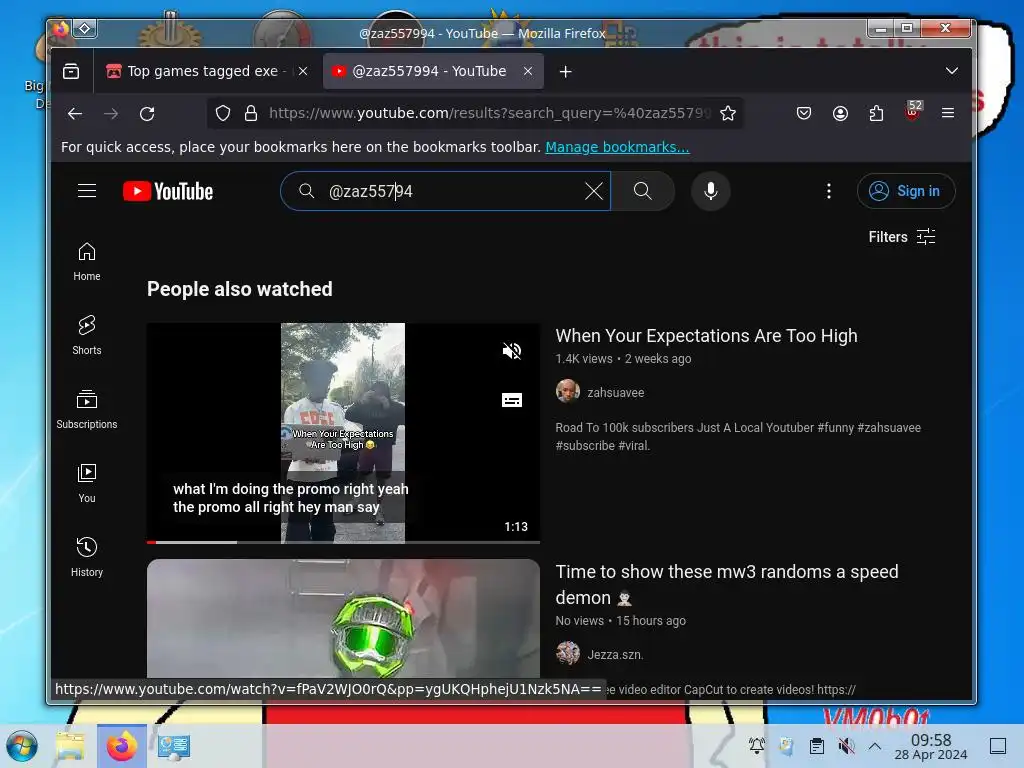Open the Firefox extensions puzzle icon

point(876,114)
